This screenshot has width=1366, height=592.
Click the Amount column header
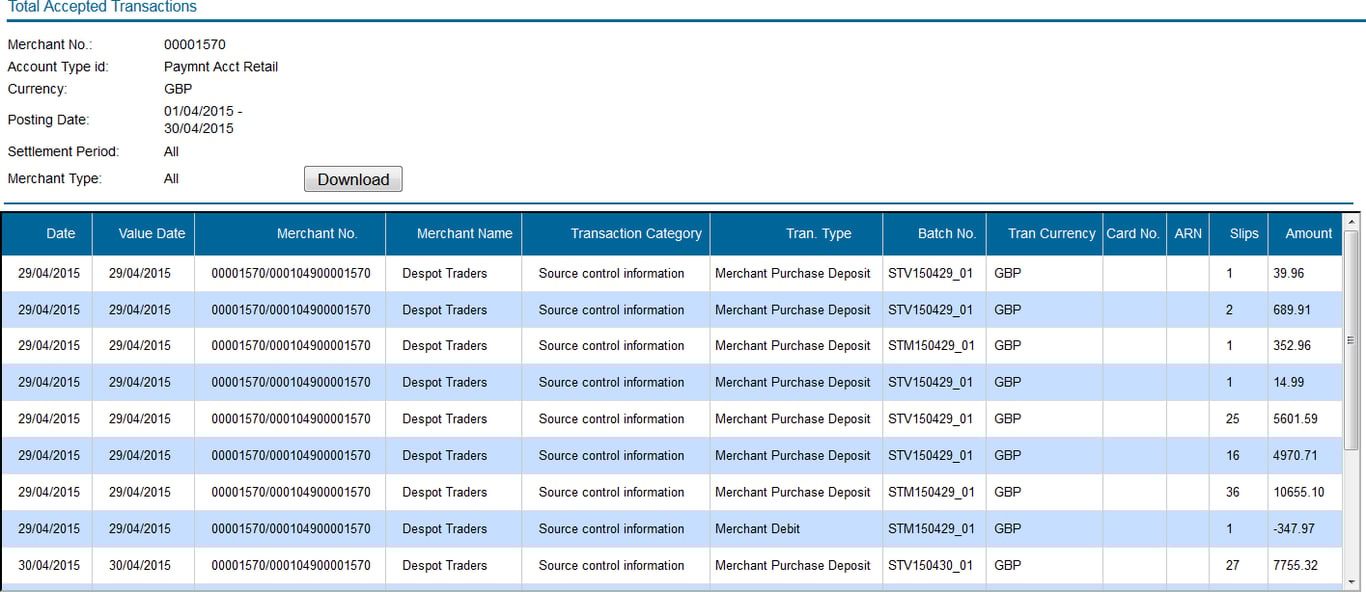coord(1308,234)
